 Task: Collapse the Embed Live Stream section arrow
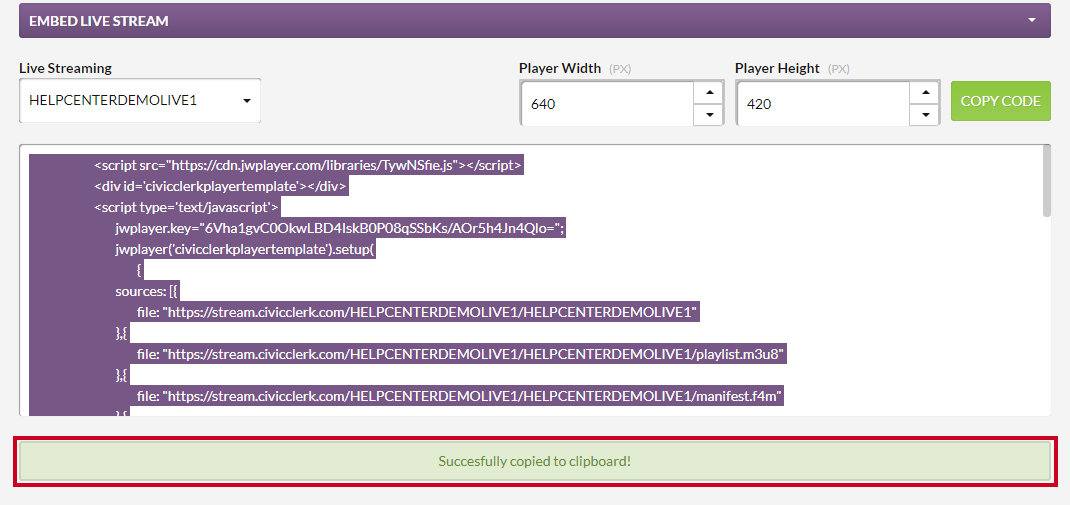1031,20
